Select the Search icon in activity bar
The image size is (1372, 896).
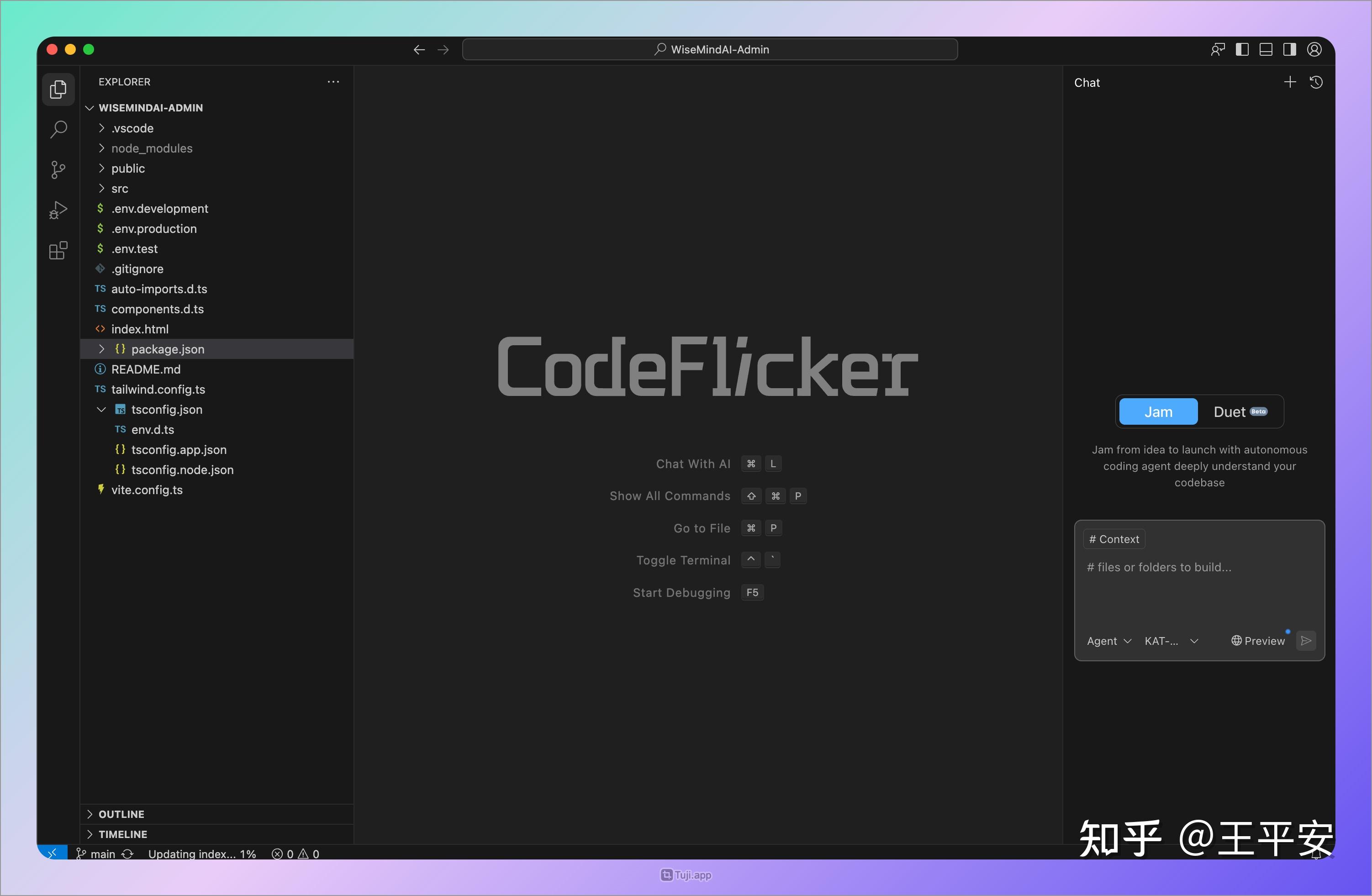click(x=58, y=130)
